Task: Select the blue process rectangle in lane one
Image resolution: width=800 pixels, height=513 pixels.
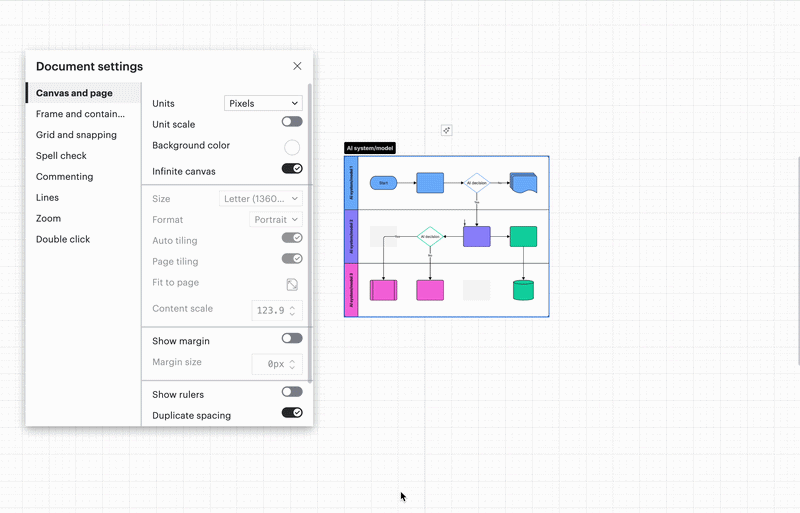Action: click(x=430, y=183)
